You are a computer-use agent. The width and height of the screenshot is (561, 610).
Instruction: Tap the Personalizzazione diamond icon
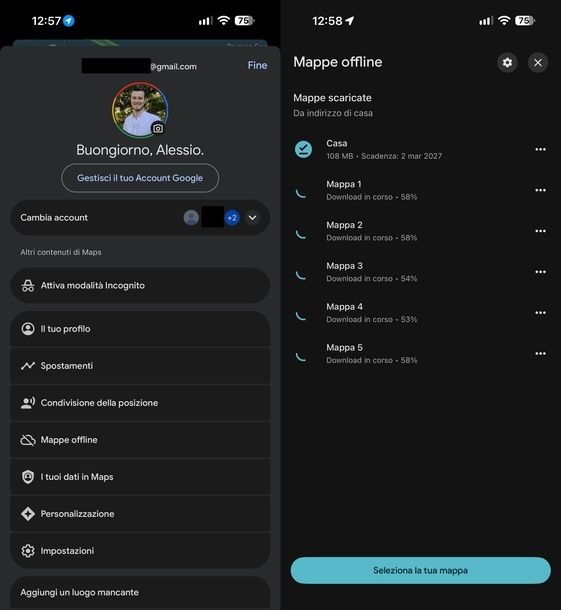[28, 514]
